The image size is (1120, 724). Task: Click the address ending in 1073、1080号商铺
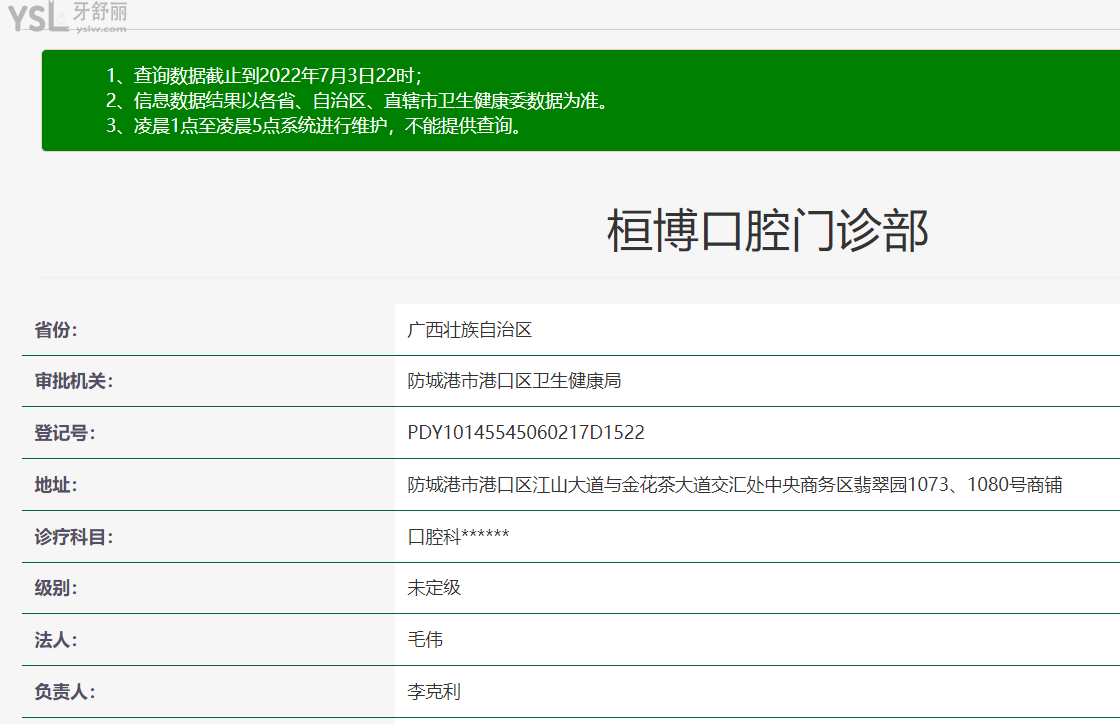click(x=734, y=485)
